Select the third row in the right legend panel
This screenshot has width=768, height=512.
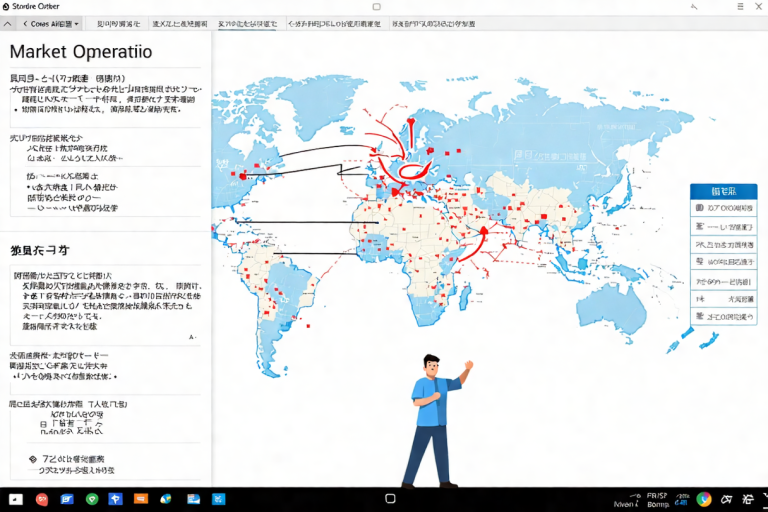[723, 244]
